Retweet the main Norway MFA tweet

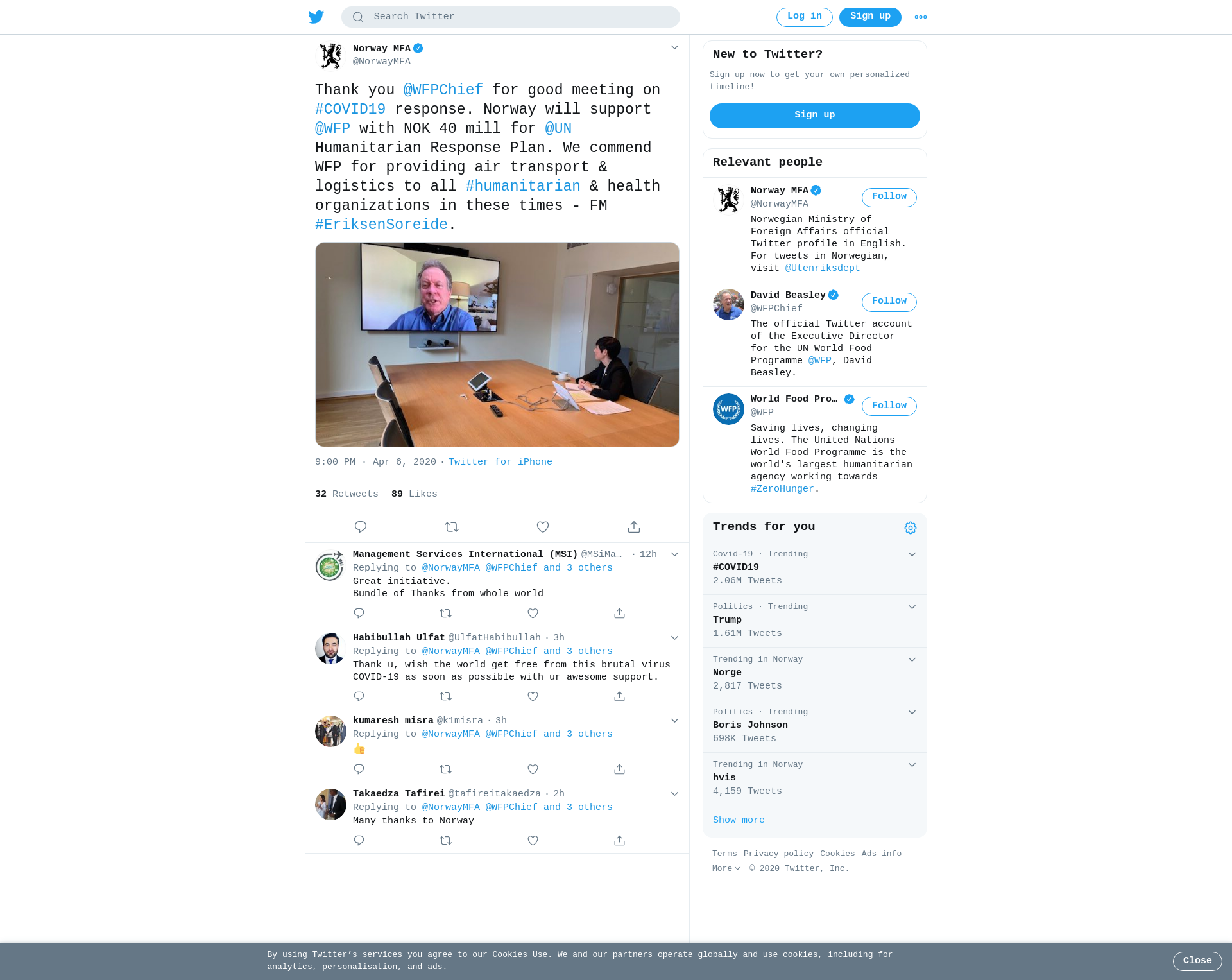[x=452, y=527]
